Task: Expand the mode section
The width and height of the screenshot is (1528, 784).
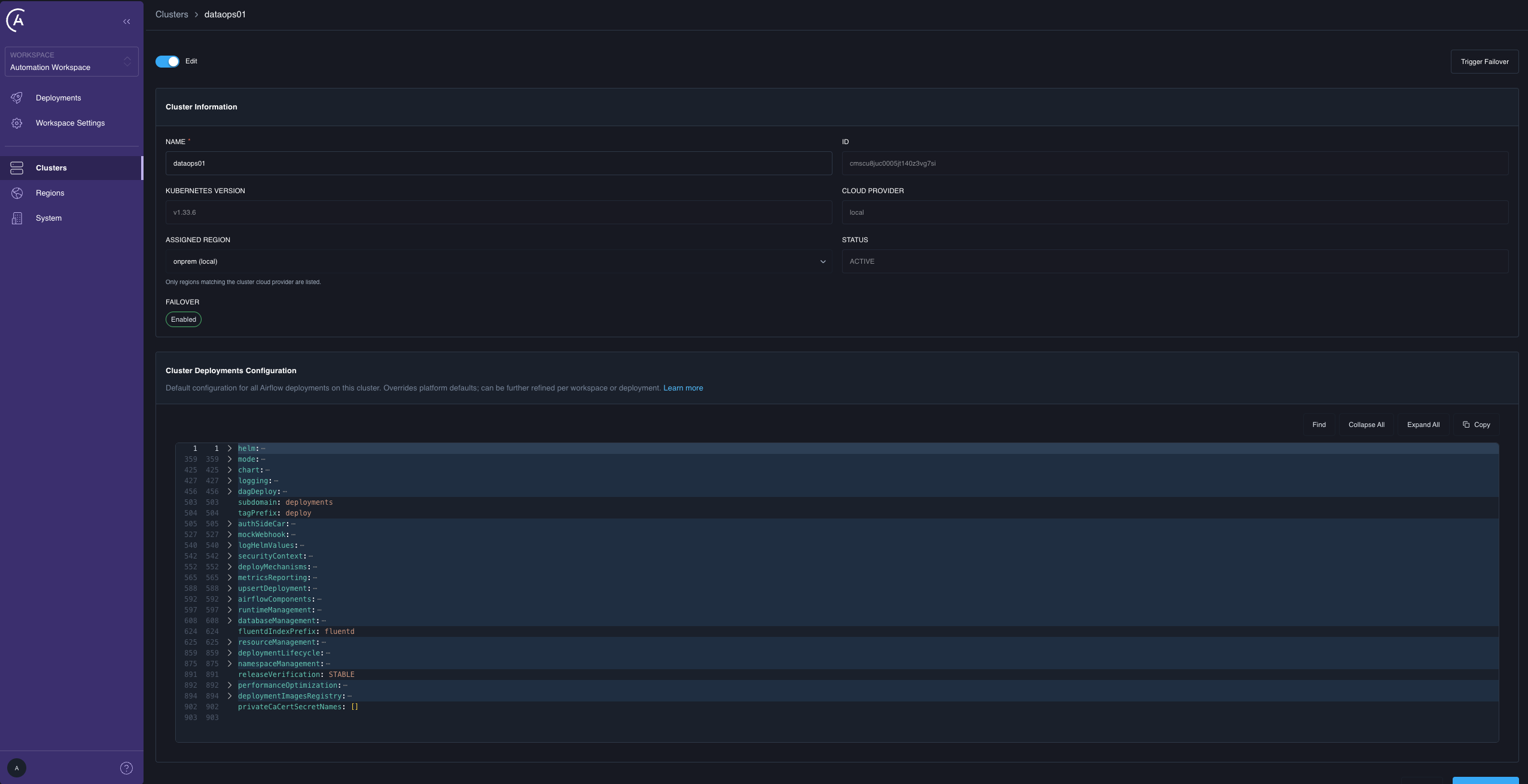Action: [x=230, y=459]
